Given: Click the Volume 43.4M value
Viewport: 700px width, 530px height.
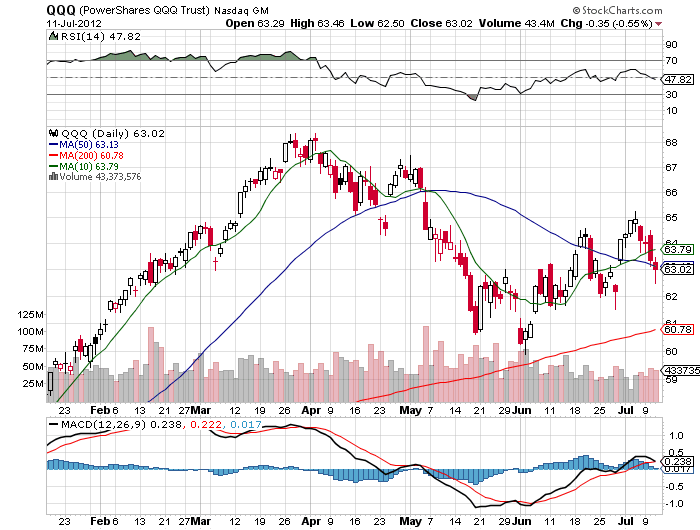Looking at the screenshot, I should 540,23.
